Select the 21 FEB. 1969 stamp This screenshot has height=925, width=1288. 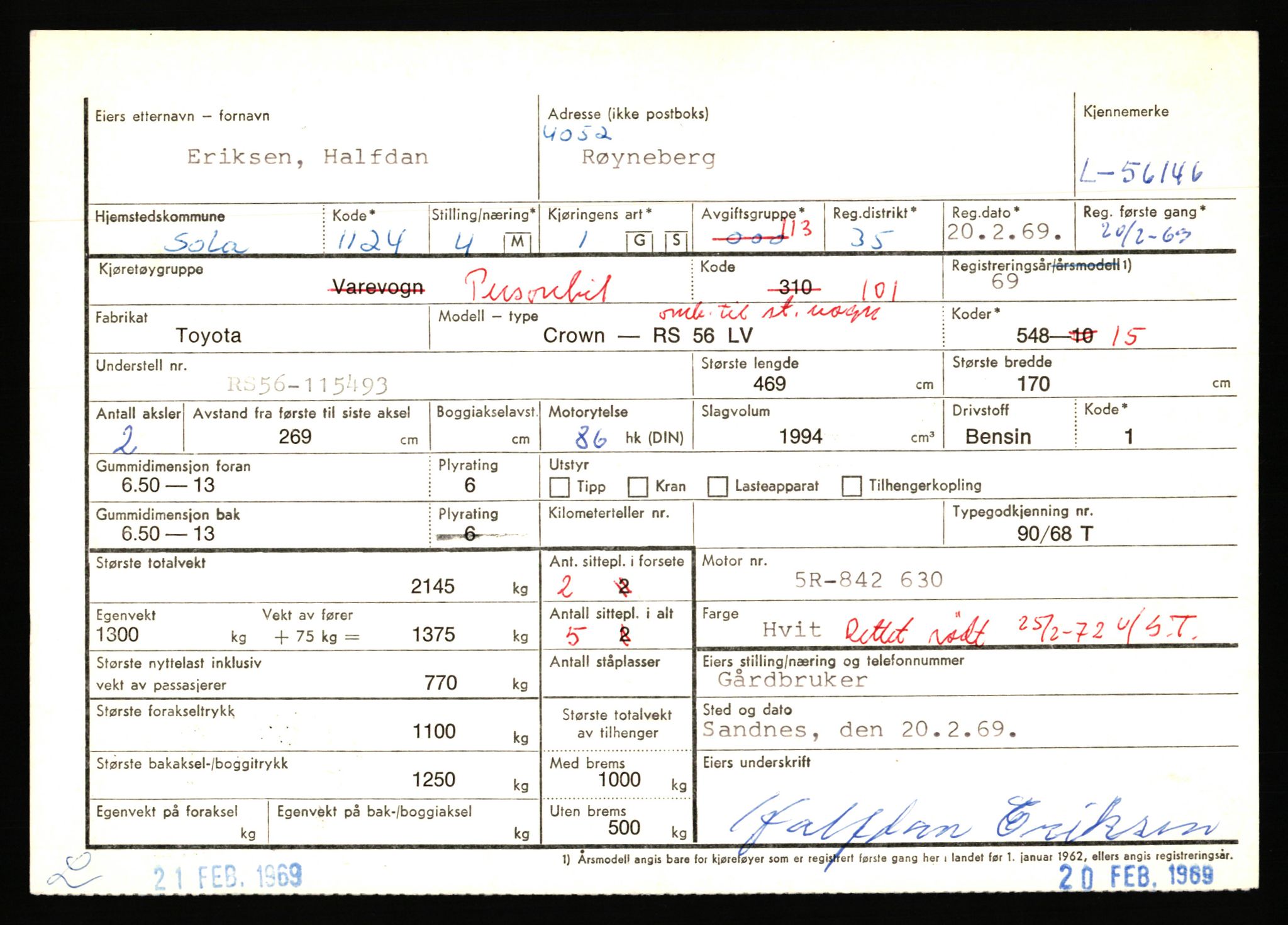[x=228, y=876]
